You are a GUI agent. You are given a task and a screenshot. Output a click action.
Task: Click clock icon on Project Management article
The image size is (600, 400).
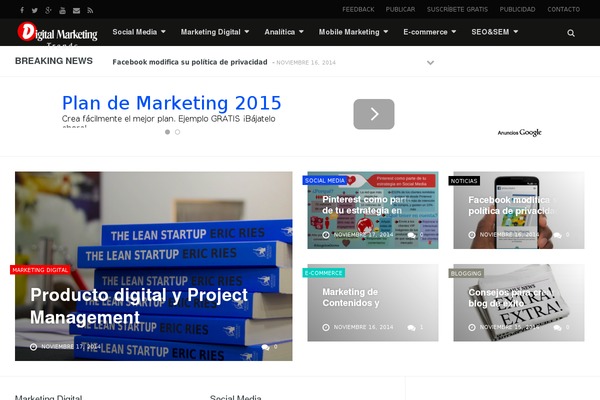(34, 347)
